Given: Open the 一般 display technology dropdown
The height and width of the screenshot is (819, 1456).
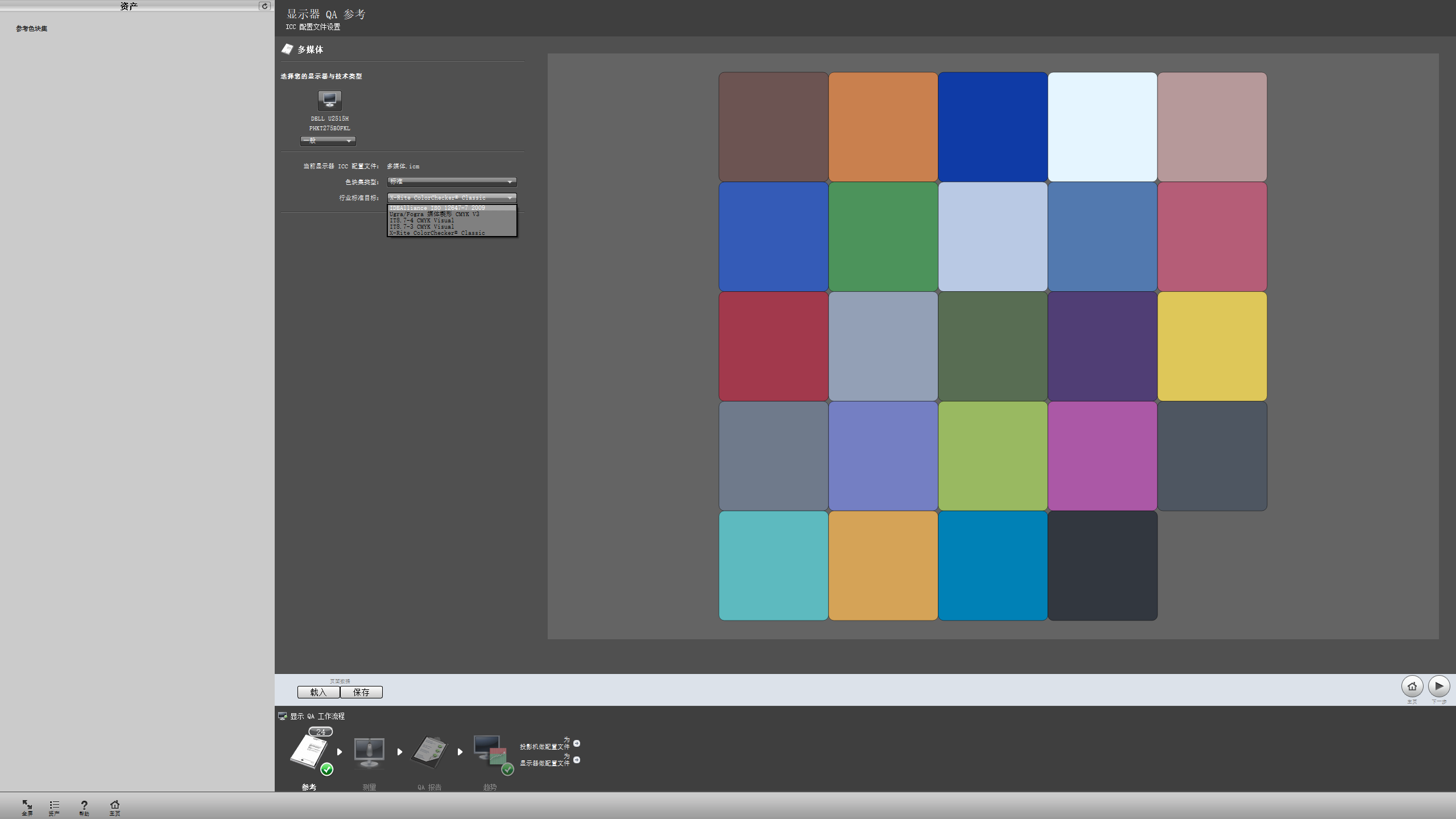Looking at the screenshot, I should click(328, 140).
